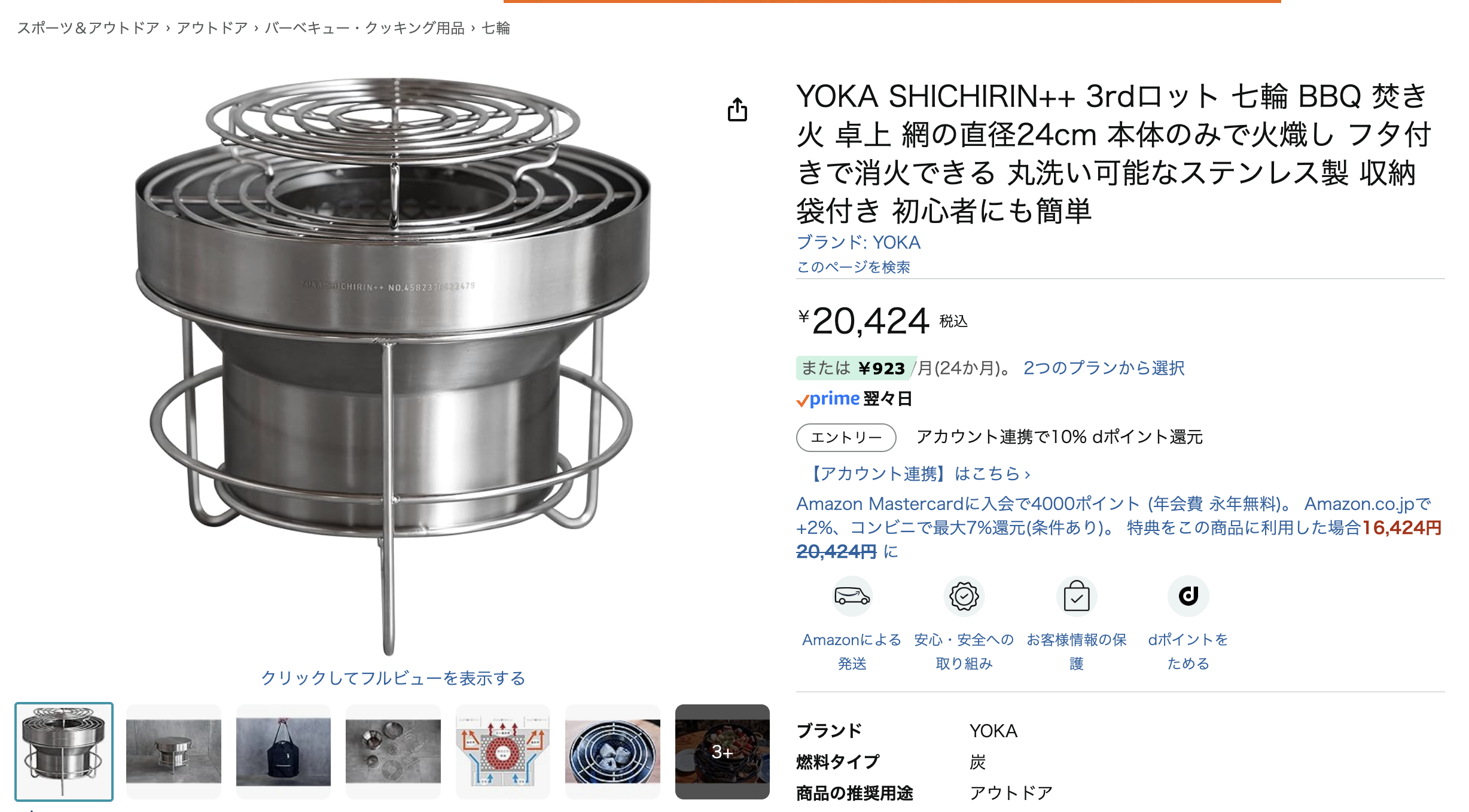Click the safety badge icon
The height and width of the screenshot is (812, 1469).
[964, 596]
